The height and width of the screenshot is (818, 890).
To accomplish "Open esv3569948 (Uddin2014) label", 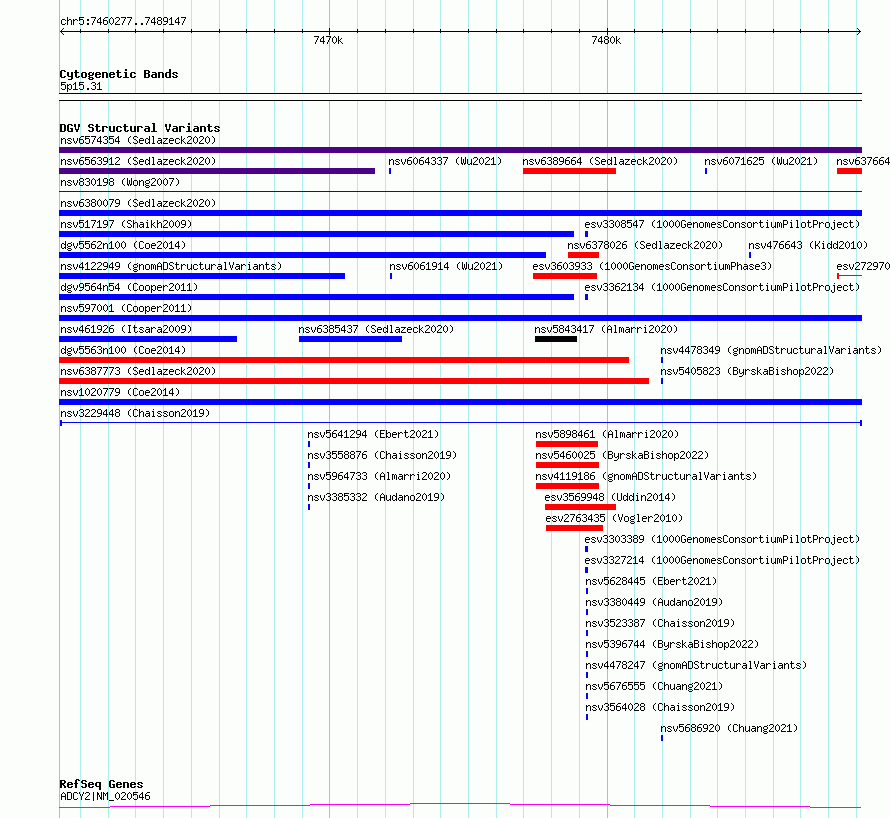I will pyautogui.click(x=610, y=497).
